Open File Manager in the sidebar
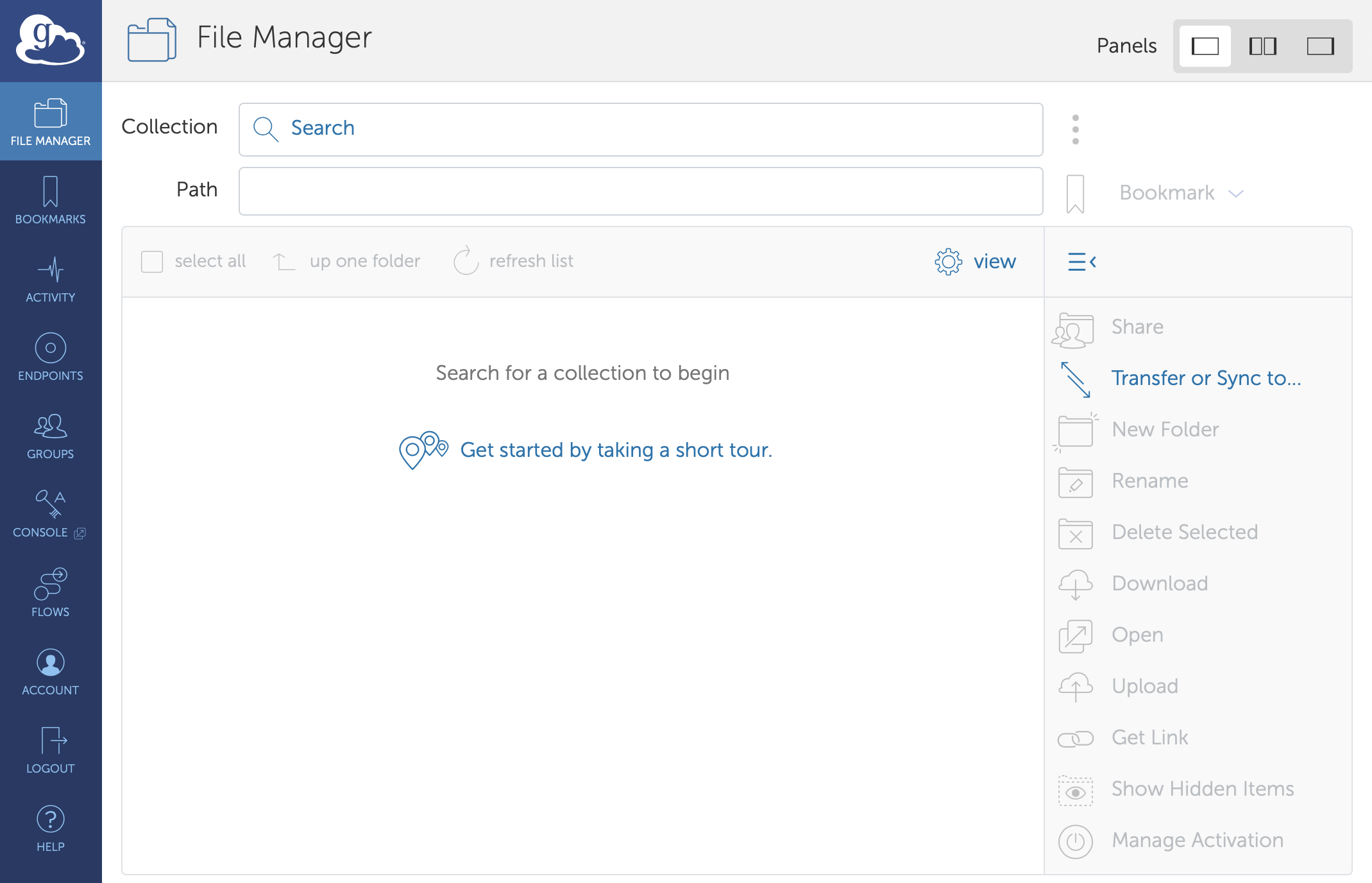The width and height of the screenshot is (1372, 883). pos(51,122)
